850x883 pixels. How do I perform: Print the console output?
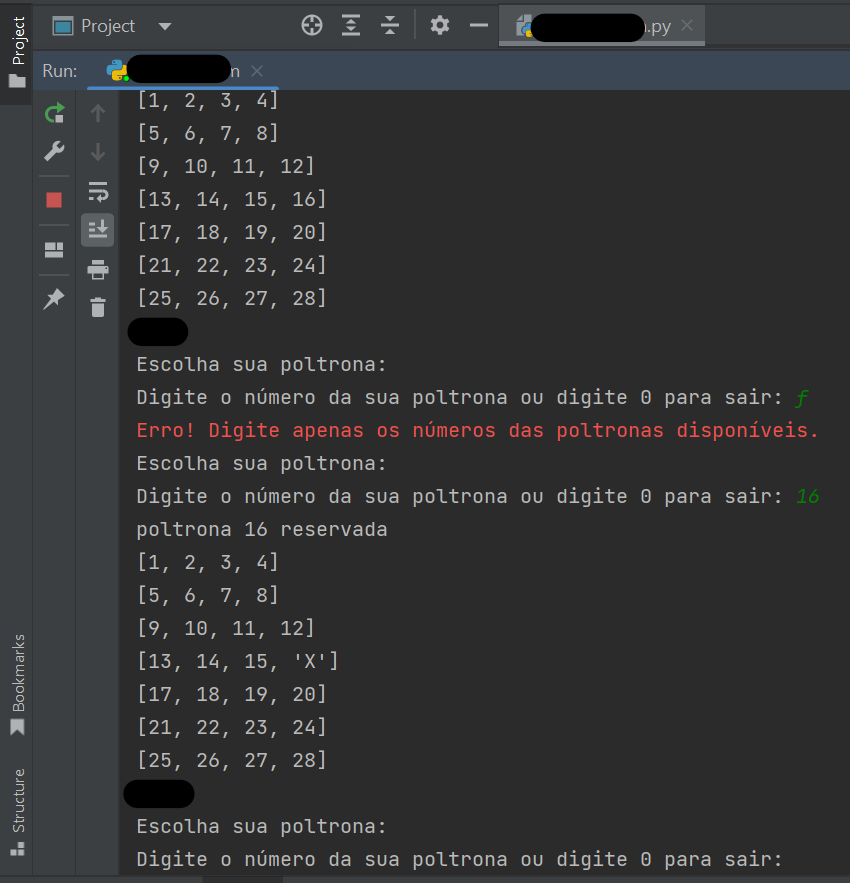[97, 269]
